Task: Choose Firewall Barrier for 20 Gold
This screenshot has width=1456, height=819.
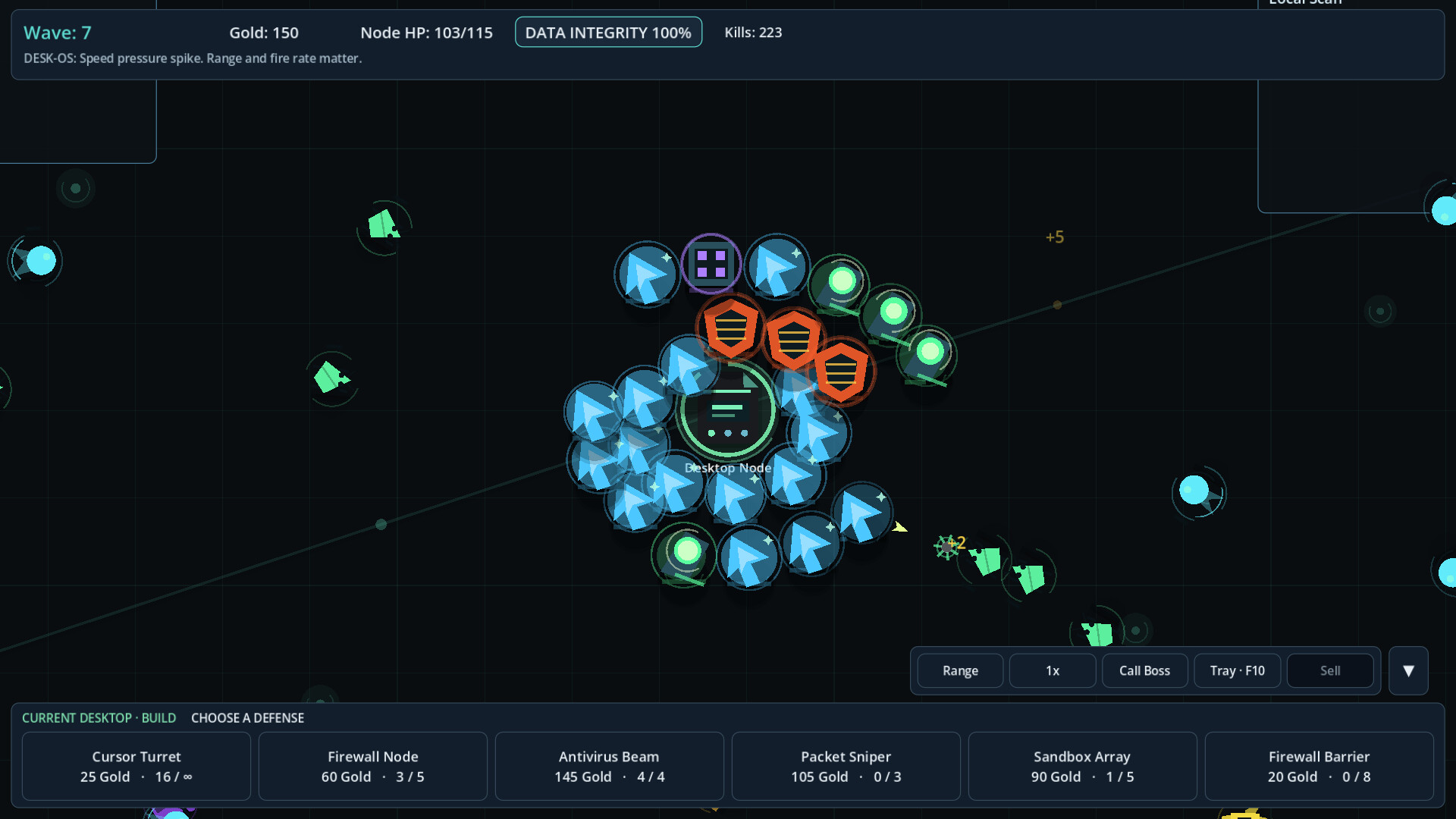Action: tap(1319, 766)
